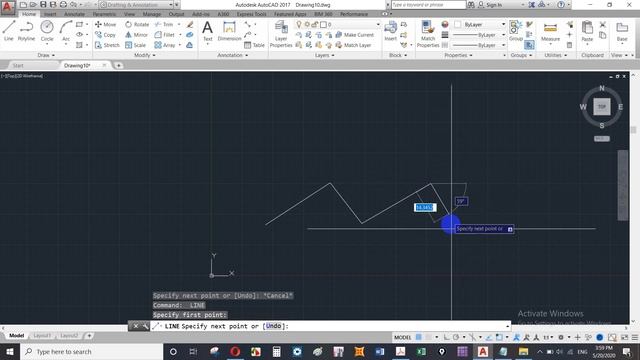Activate the Mirror tool
The image size is (640, 360).
tap(137, 35)
